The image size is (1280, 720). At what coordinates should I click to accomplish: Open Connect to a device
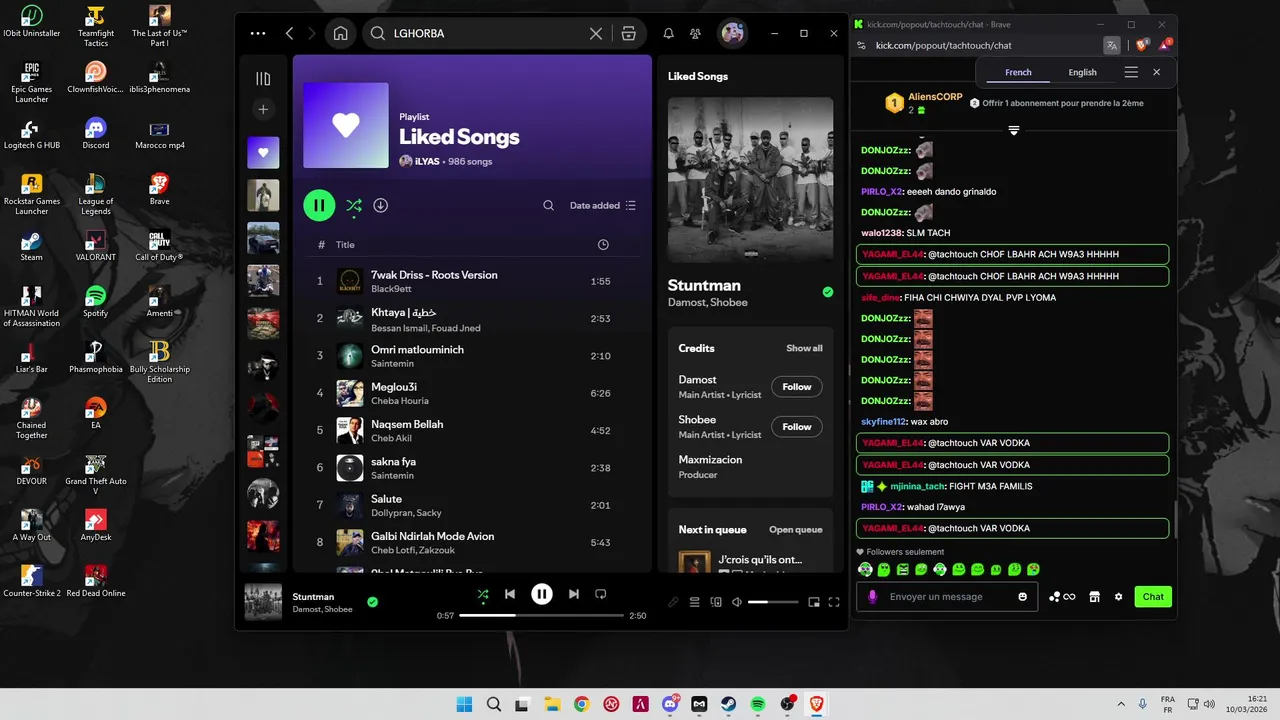[x=716, y=602]
